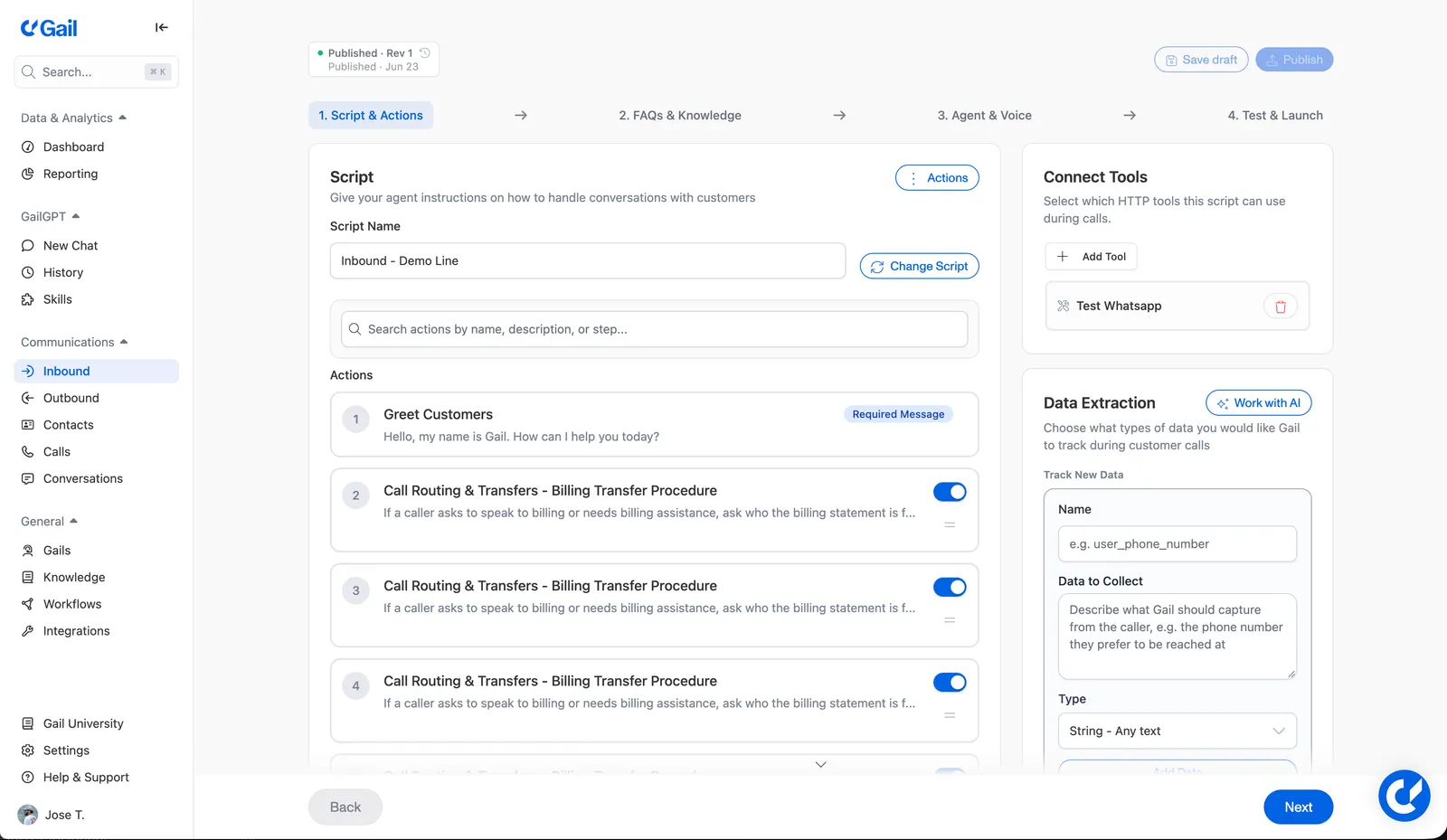
Task: Disable the toggle on action step 3
Action: click(x=950, y=587)
